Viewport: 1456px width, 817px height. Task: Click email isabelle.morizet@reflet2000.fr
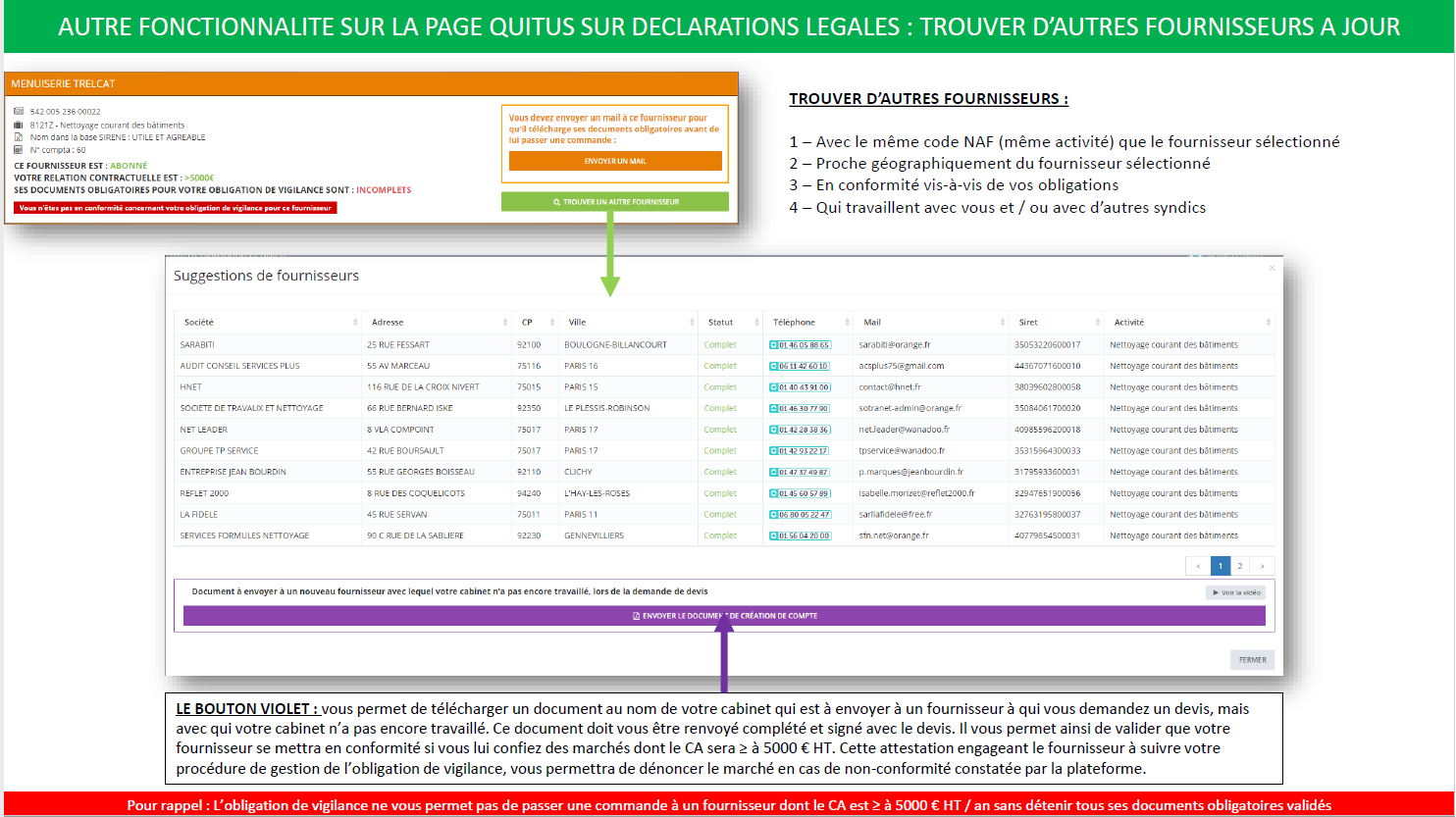pyautogui.click(x=916, y=493)
